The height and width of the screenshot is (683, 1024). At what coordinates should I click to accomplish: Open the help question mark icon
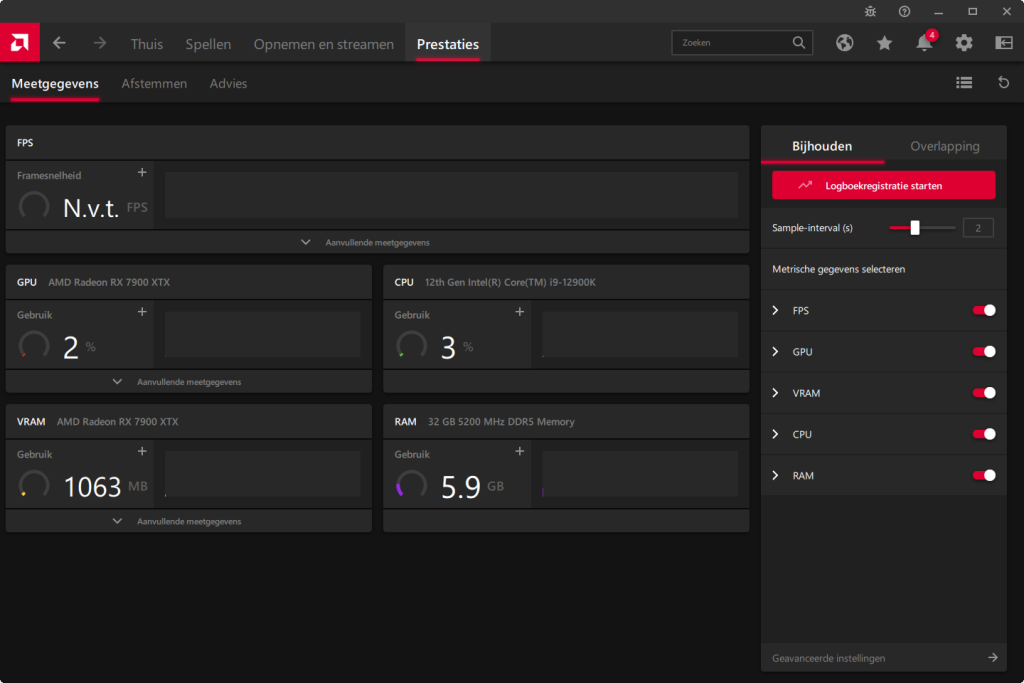(x=904, y=11)
